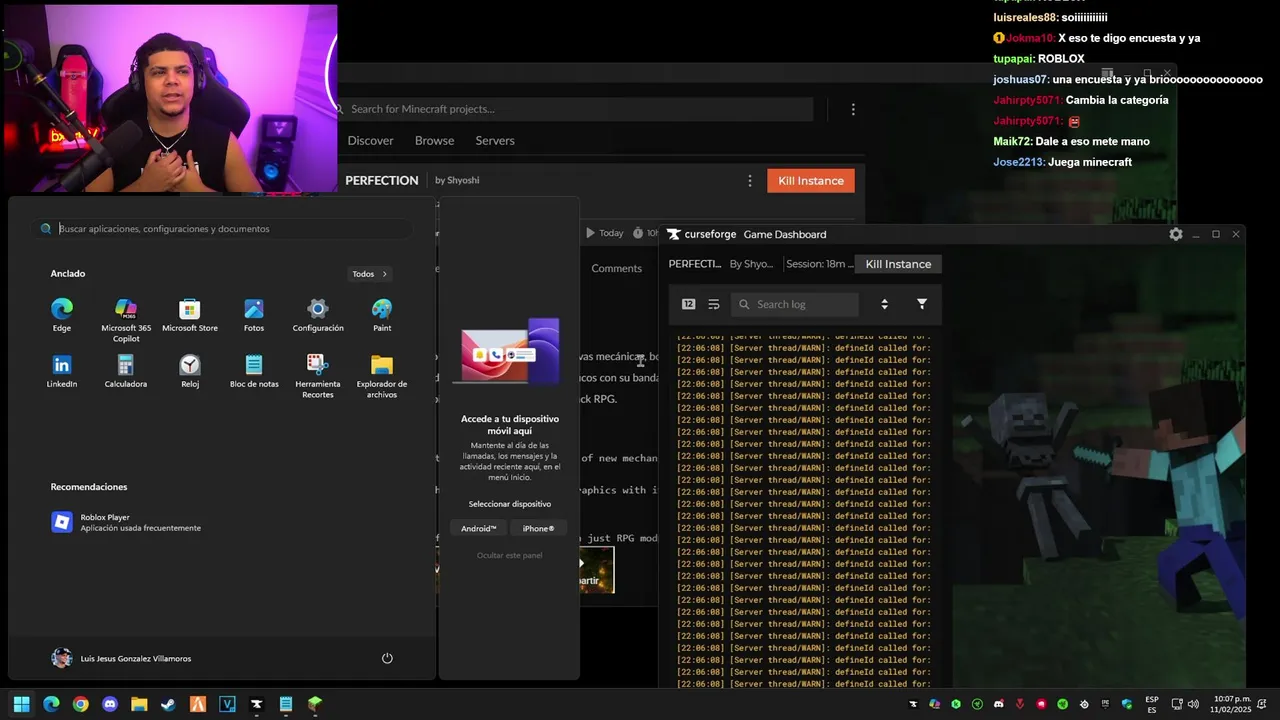1280x720 pixels.
Task: Open the Calculadora app
Action: point(126,371)
